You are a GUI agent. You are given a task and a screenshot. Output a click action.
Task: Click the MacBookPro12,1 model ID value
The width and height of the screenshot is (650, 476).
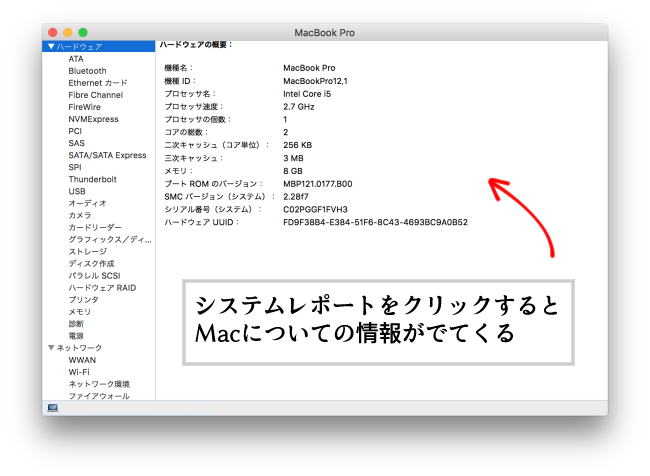pos(315,81)
